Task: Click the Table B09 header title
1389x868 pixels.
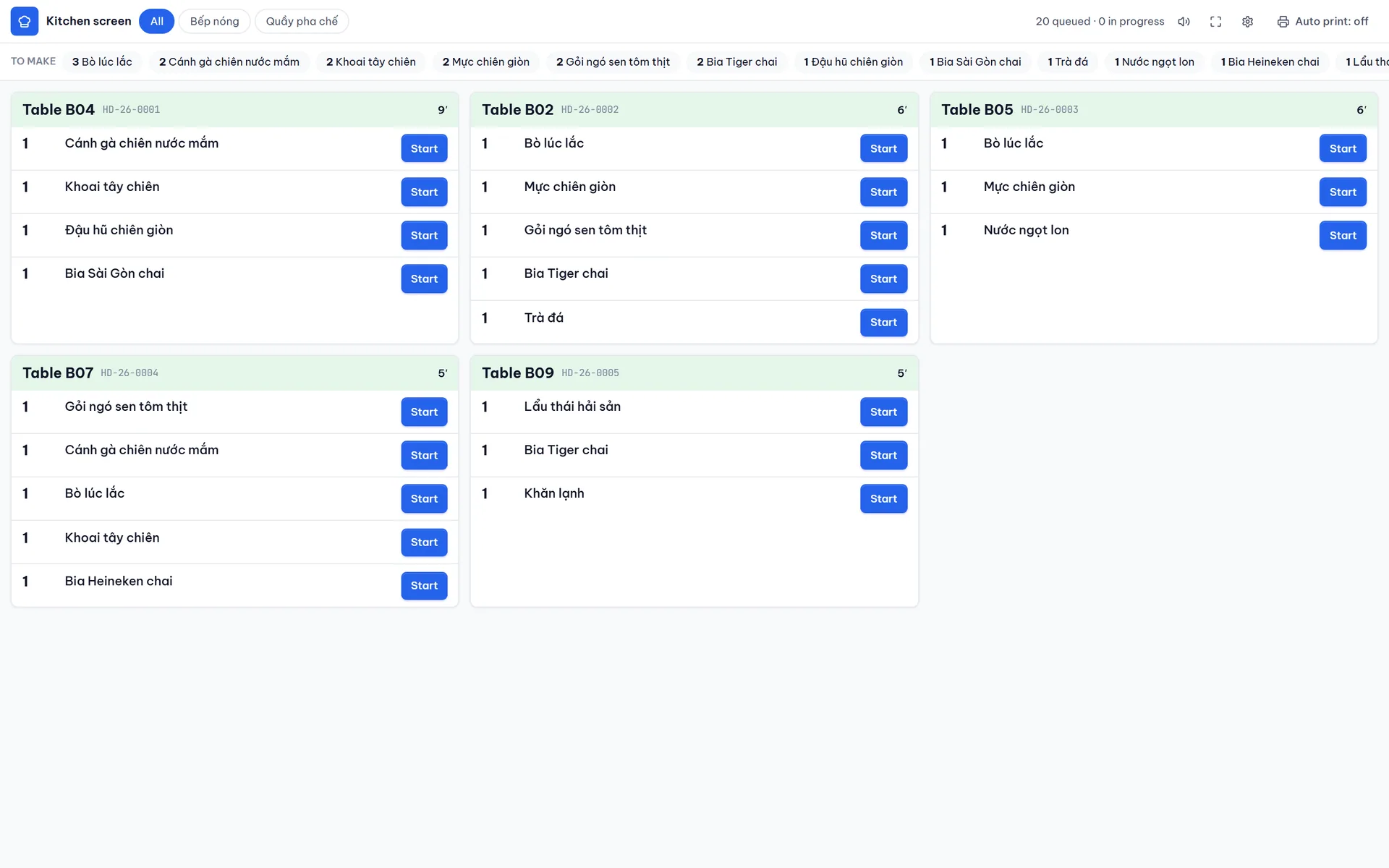Action: tap(517, 373)
